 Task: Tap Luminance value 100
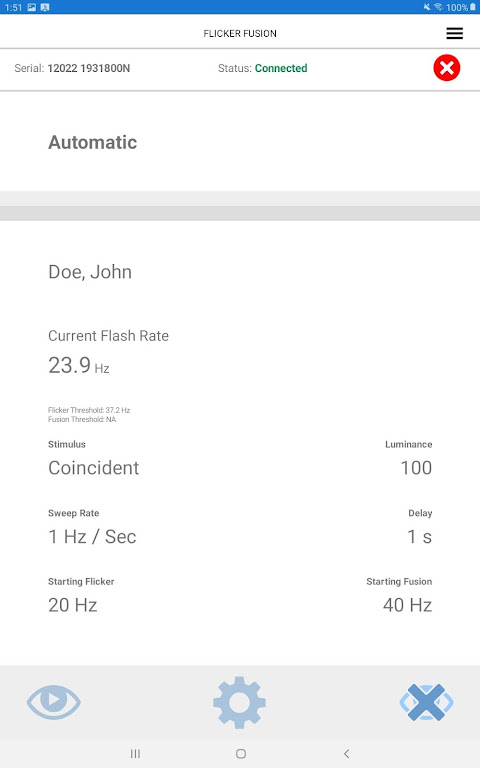click(416, 468)
